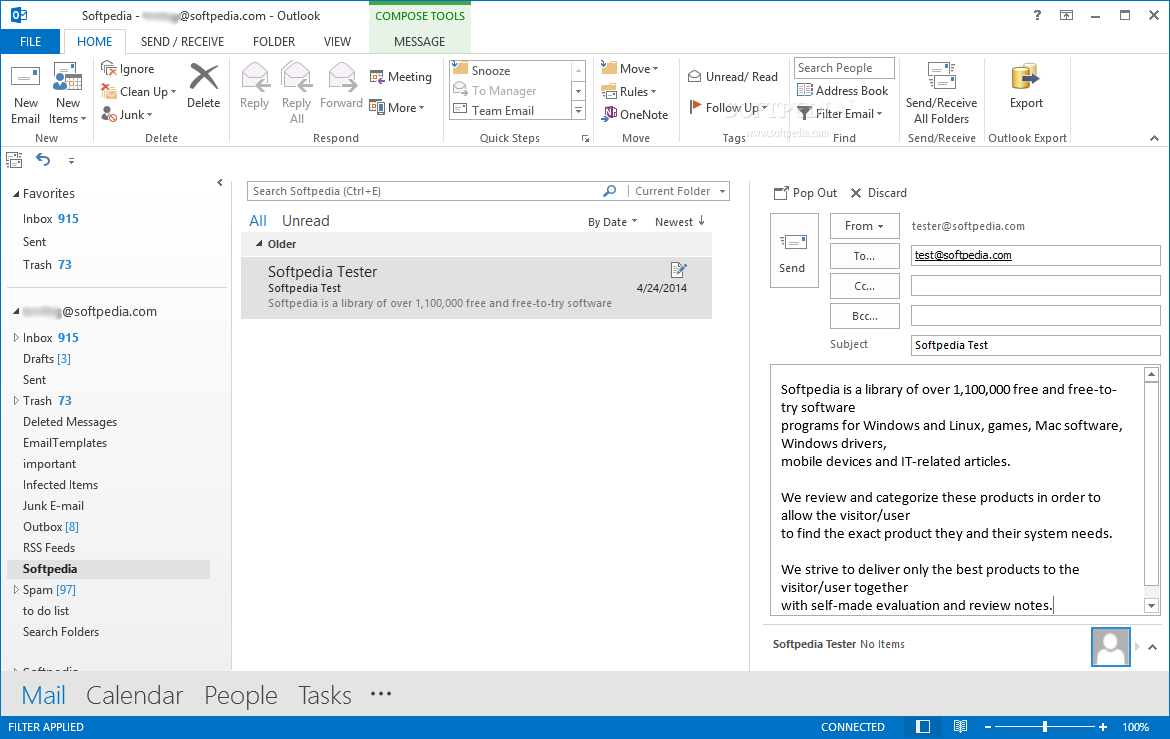Pop Out the reply pane
1170x739 pixels.
[x=806, y=193]
